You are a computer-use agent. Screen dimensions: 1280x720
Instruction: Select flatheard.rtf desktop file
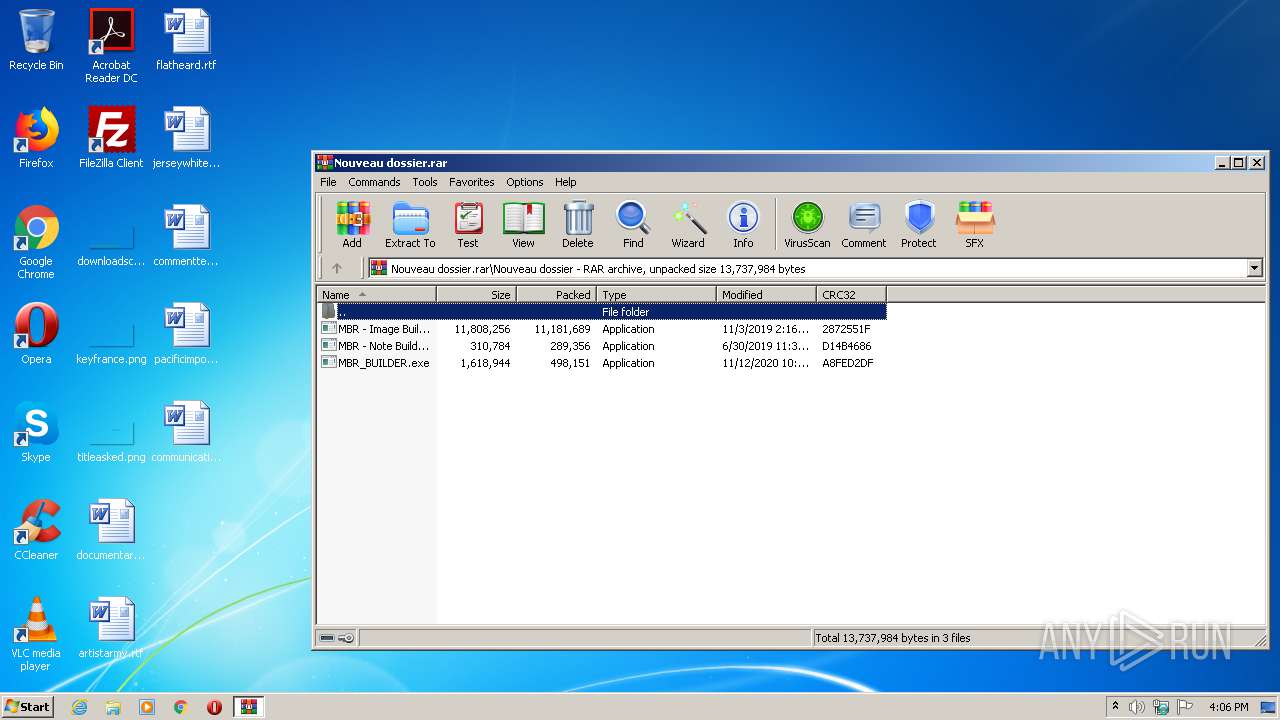click(186, 40)
